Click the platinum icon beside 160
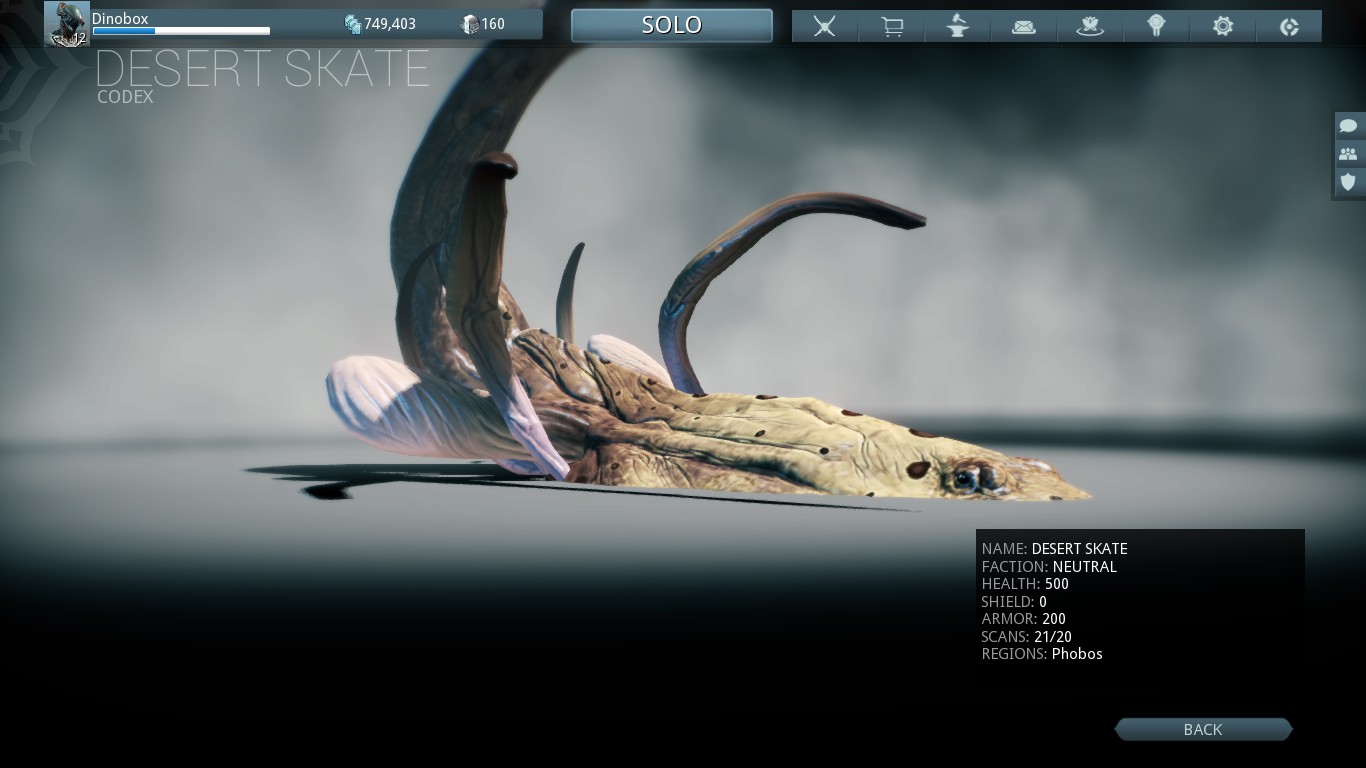 pyautogui.click(x=470, y=24)
